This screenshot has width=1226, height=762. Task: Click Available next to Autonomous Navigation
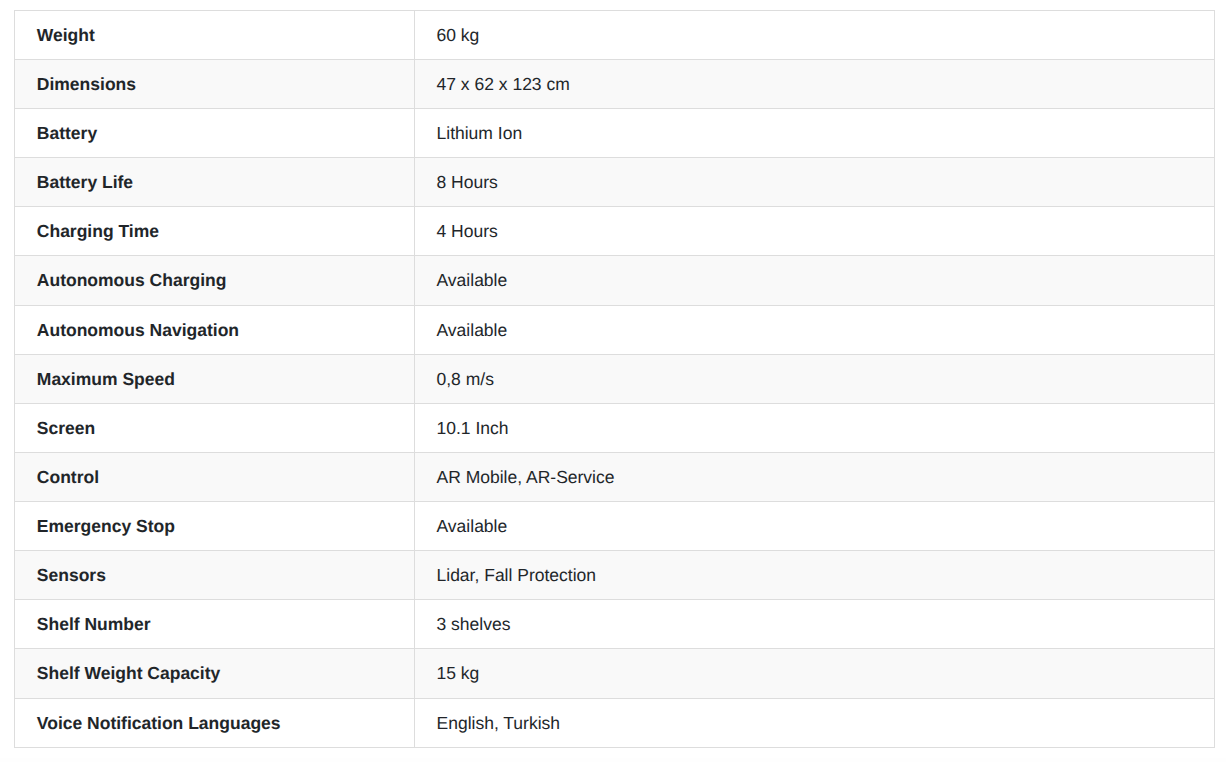tap(472, 330)
